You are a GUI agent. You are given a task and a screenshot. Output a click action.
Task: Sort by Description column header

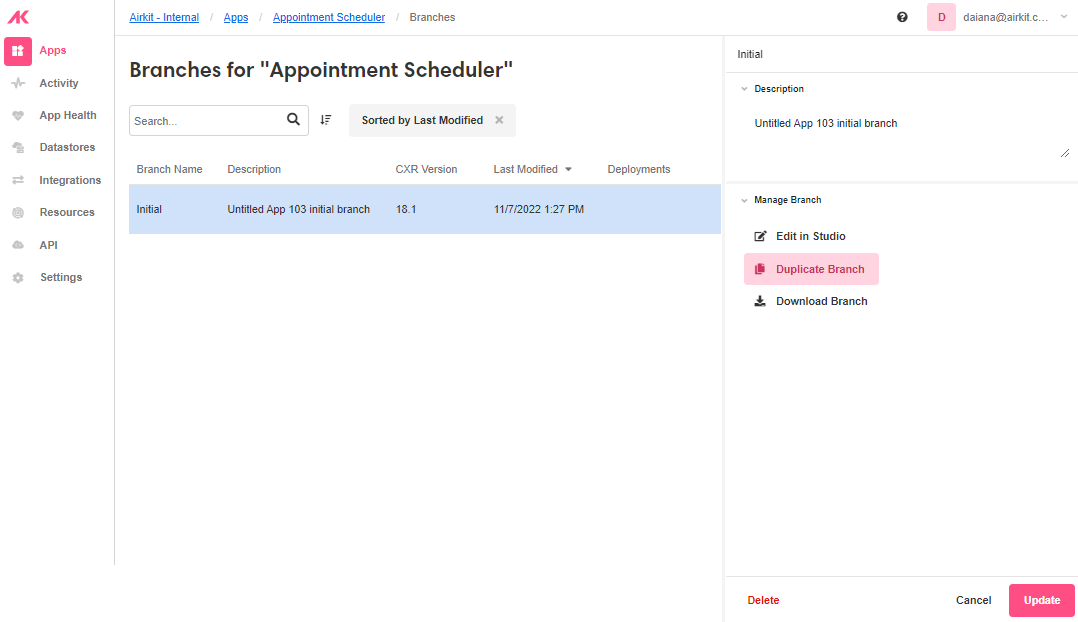pyautogui.click(x=254, y=169)
